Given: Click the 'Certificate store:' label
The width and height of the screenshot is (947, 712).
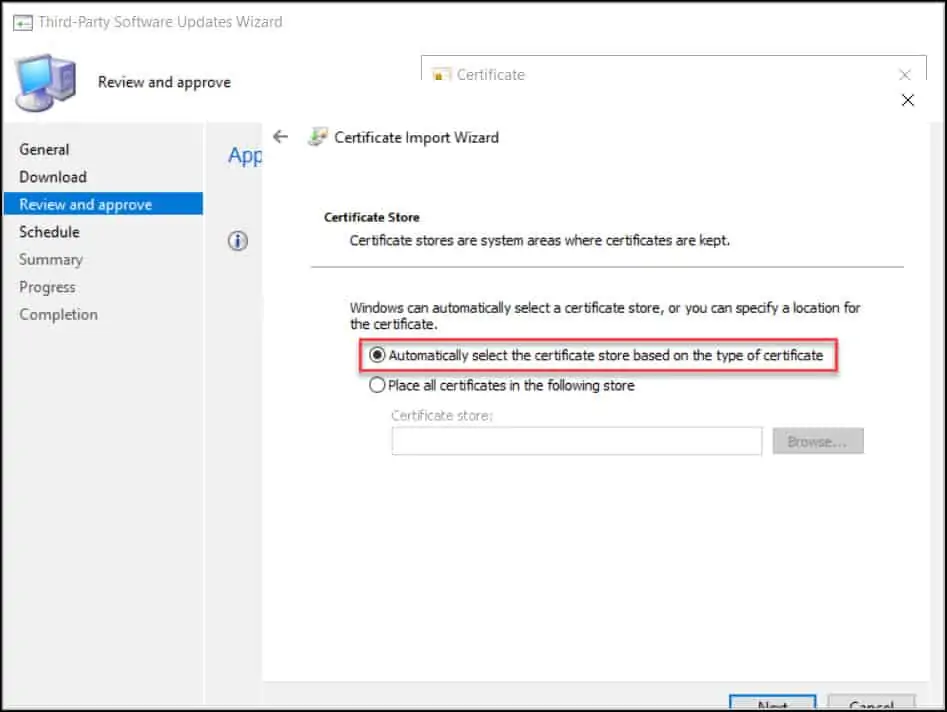Looking at the screenshot, I should [442, 415].
